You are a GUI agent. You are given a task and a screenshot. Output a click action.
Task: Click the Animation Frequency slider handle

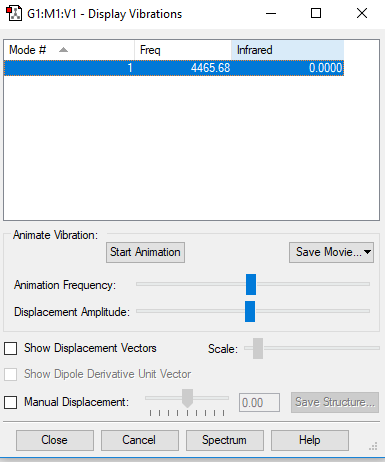coord(251,284)
